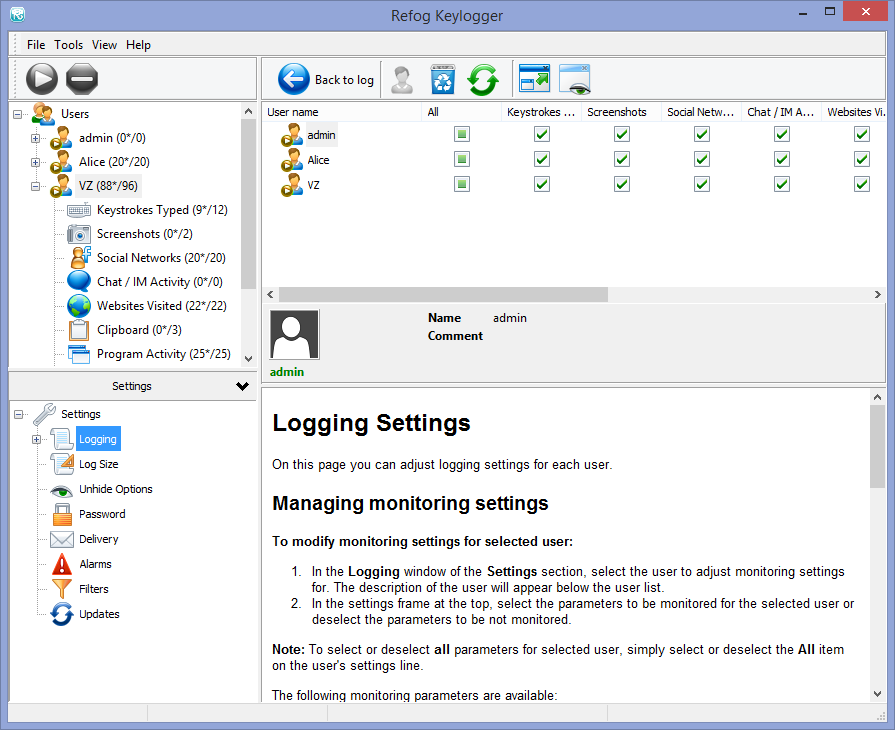The height and width of the screenshot is (730, 895).
Task: Click the Settings wrench icon
Action: [44, 414]
